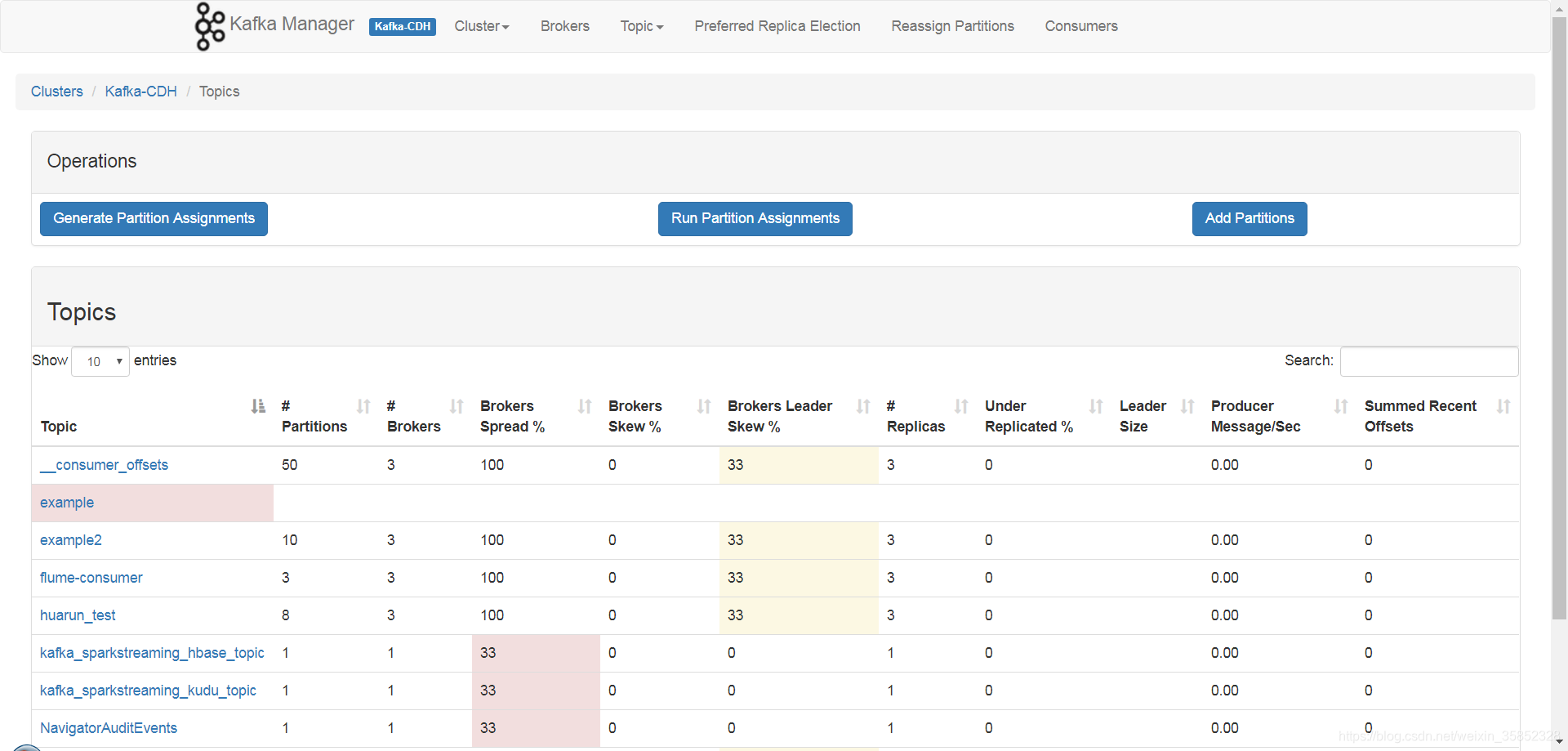Screen dimensions: 1568x751
Task: Click brokers spread 33 in kafka_sparkstreaming_hbase_topic row
Action: click(x=488, y=653)
